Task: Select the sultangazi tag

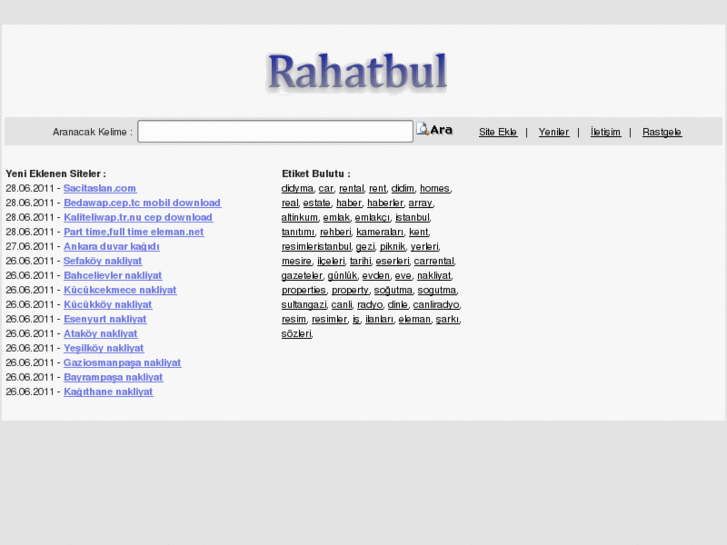Action: (304, 305)
